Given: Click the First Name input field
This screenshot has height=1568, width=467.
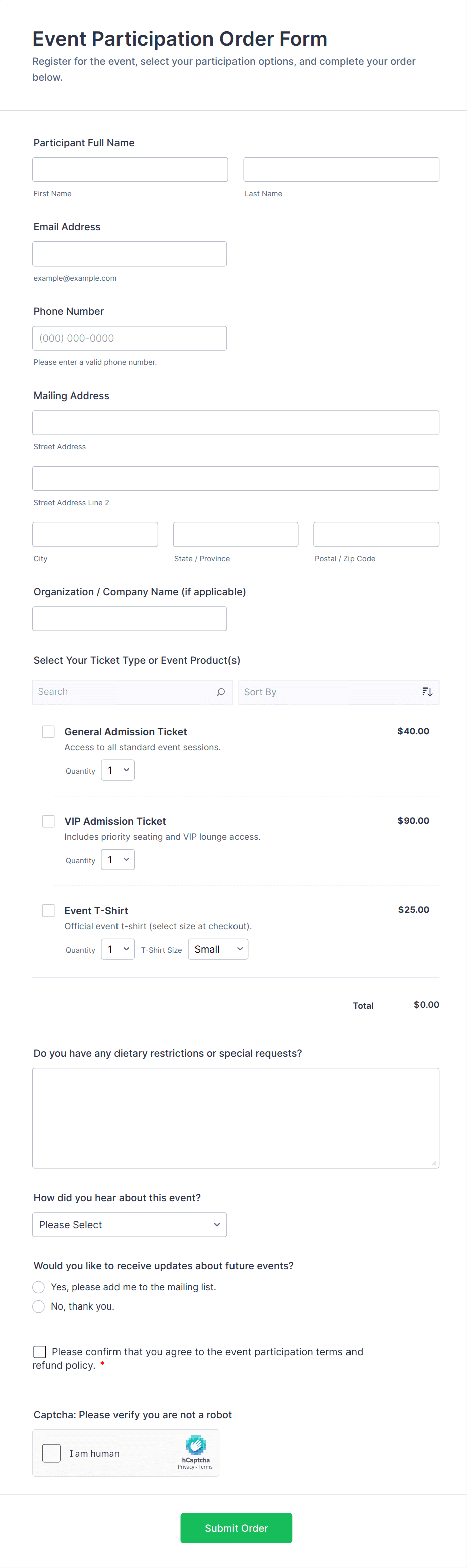Looking at the screenshot, I should tap(130, 169).
